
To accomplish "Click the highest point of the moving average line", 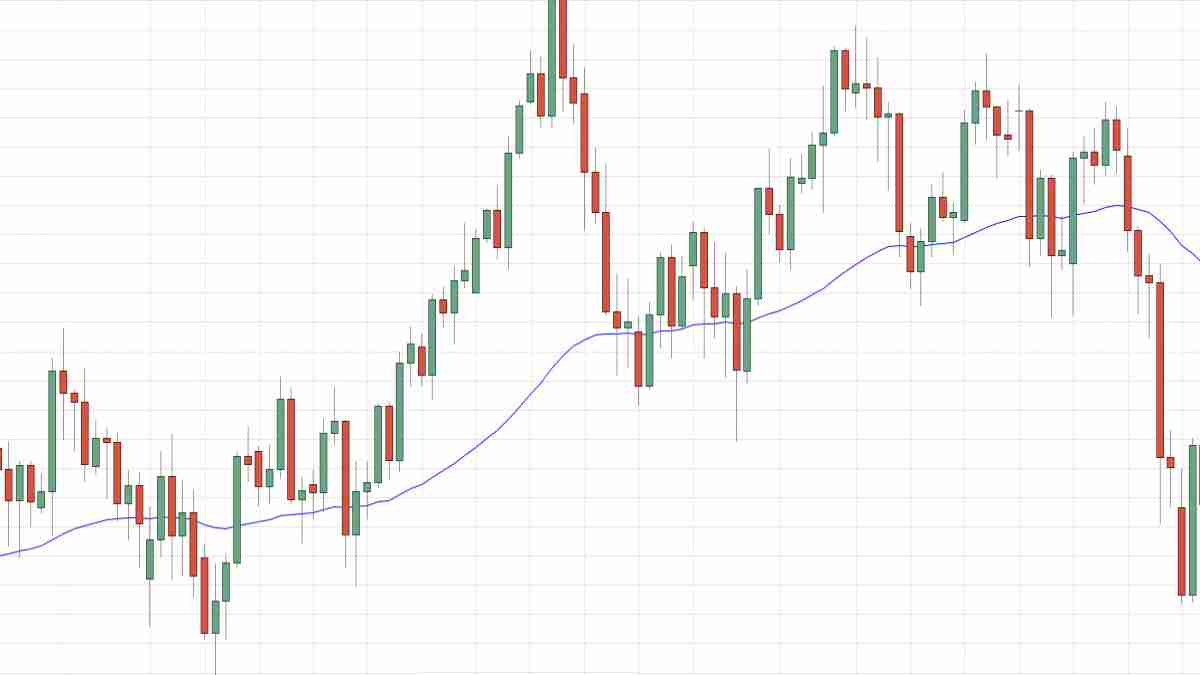I will click(1116, 206).
